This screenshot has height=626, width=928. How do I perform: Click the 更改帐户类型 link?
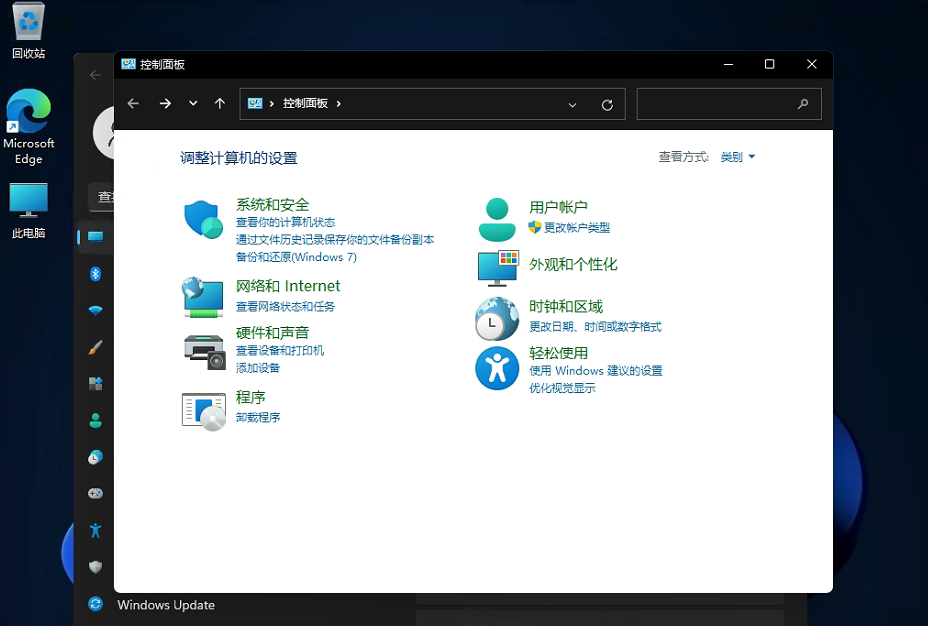[x=576, y=228]
